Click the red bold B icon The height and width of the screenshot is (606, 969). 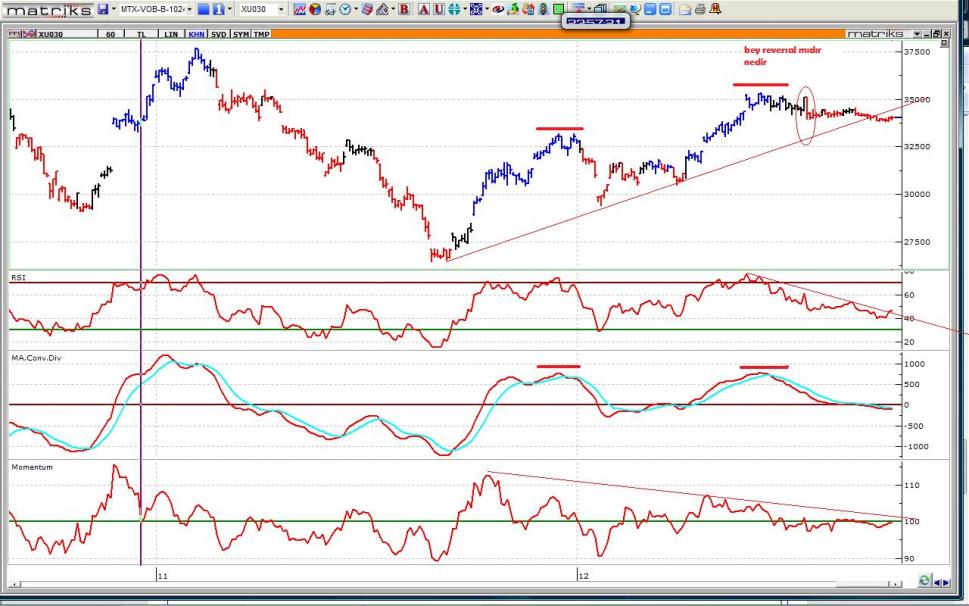tap(404, 9)
